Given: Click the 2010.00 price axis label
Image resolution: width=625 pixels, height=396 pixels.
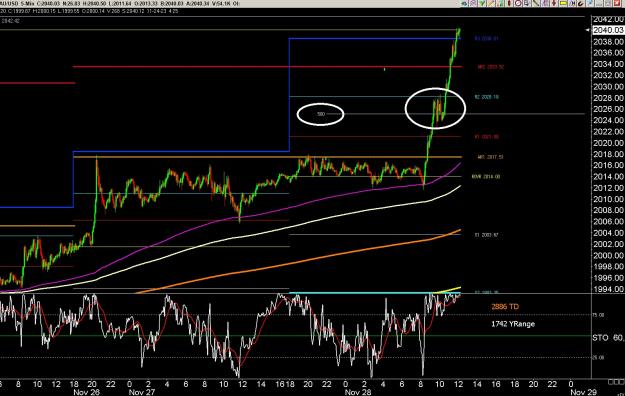Looking at the screenshot, I should pos(608,199).
